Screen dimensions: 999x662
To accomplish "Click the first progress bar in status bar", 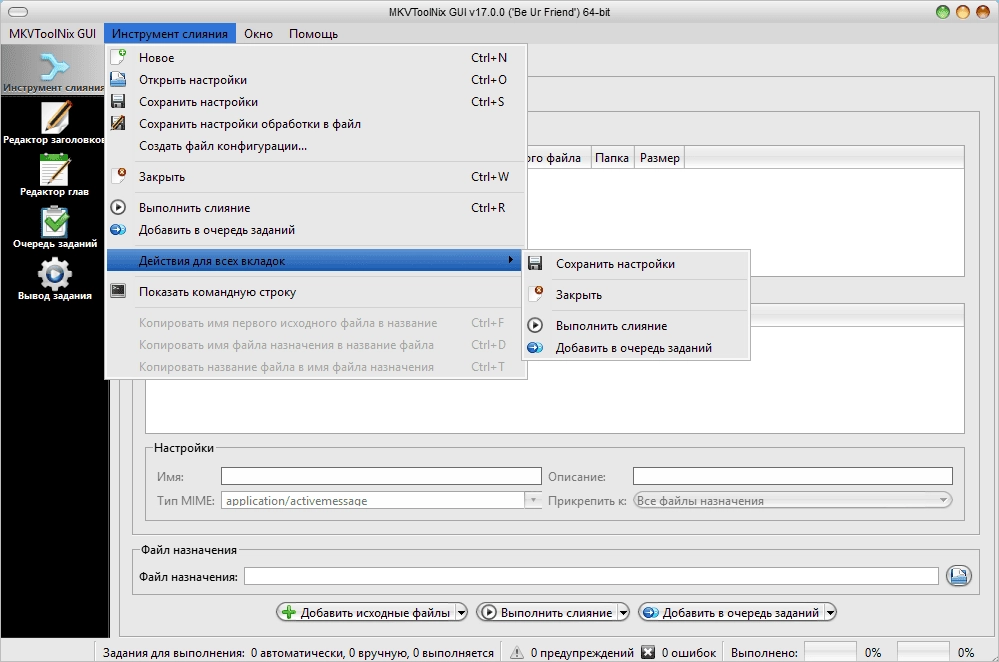I will tap(830, 652).
